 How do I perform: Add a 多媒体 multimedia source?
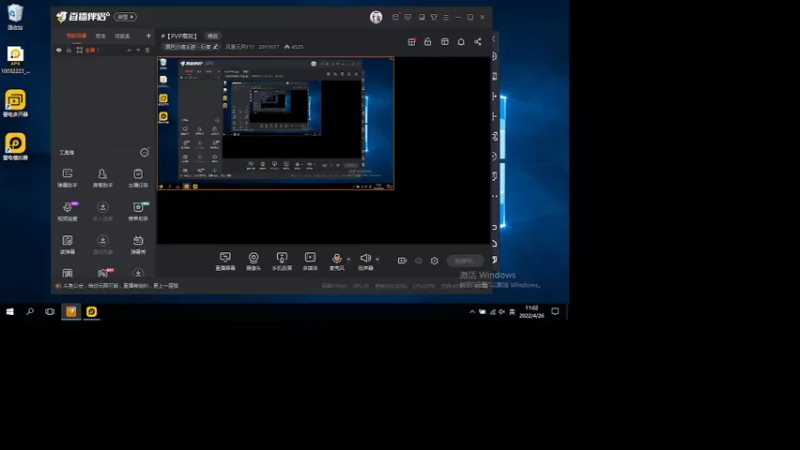(x=310, y=261)
